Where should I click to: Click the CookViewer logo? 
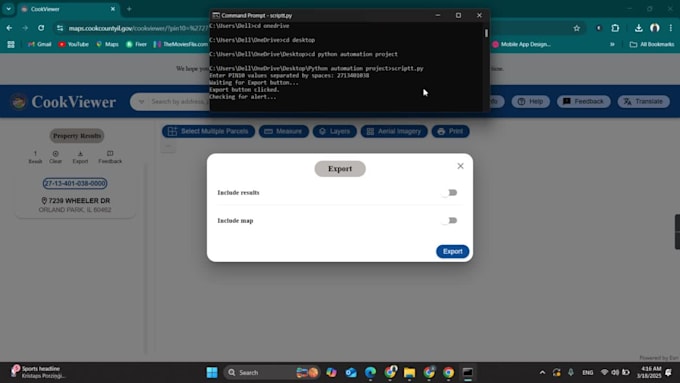tap(63, 102)
